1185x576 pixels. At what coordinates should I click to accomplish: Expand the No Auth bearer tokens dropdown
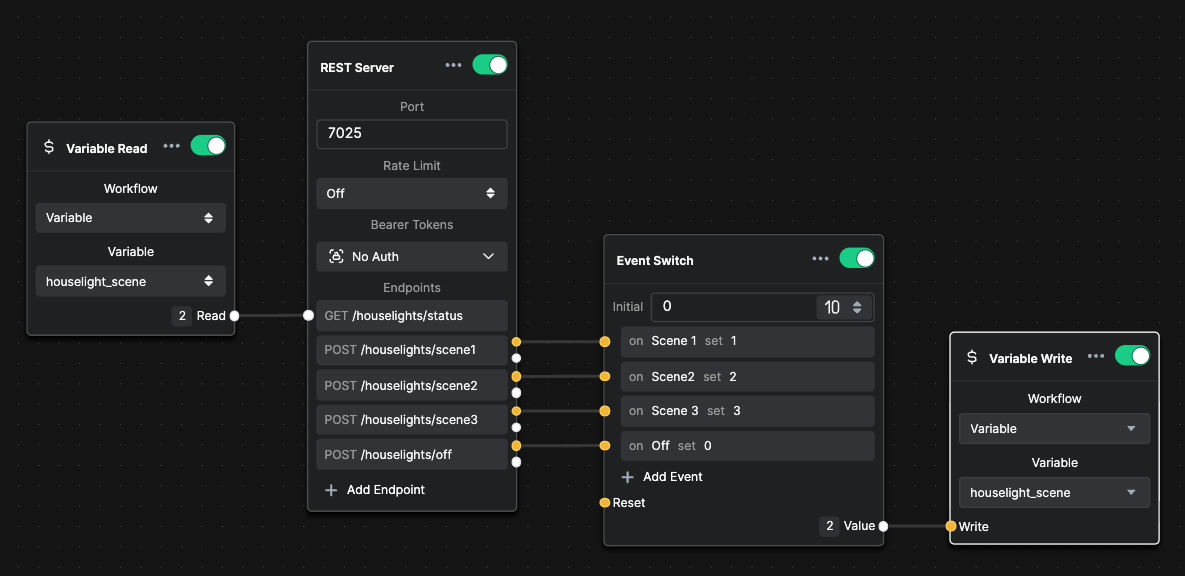coord(412,256)
